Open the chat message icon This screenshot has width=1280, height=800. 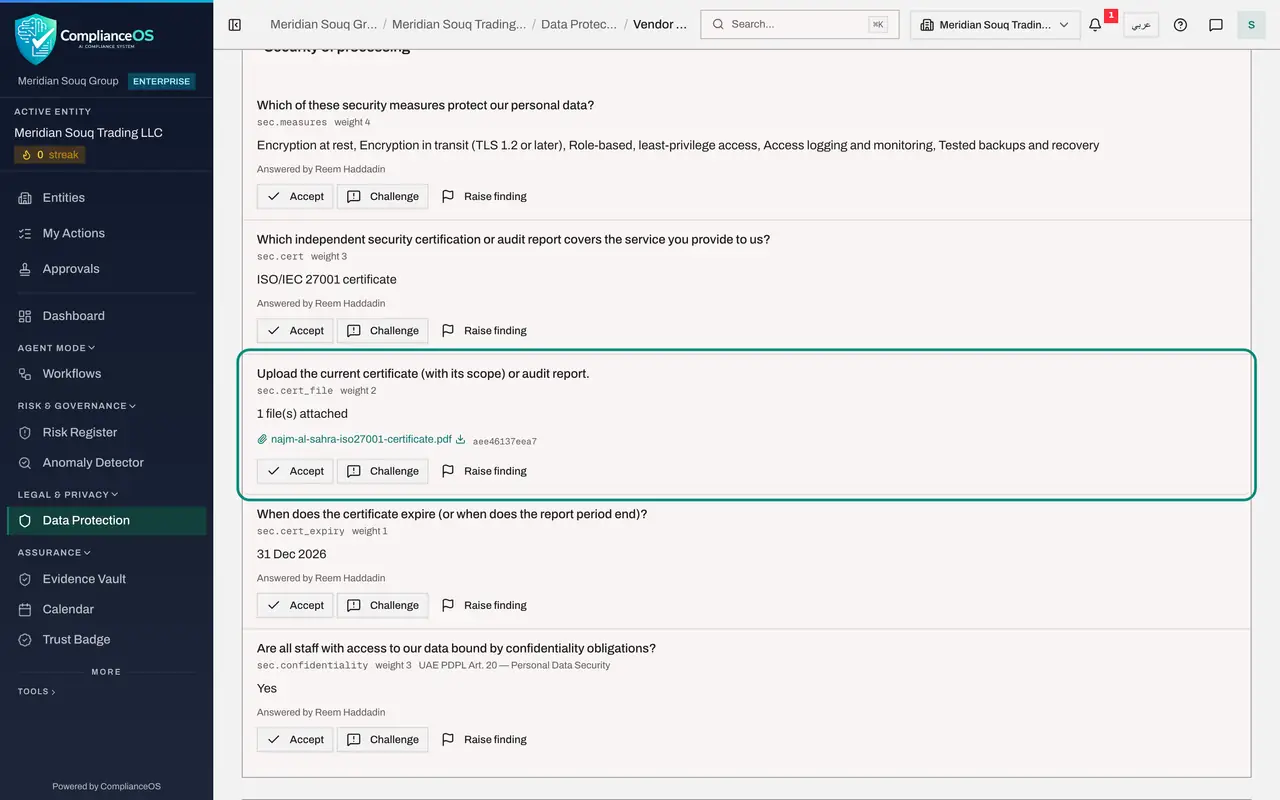click(1216, 25)
